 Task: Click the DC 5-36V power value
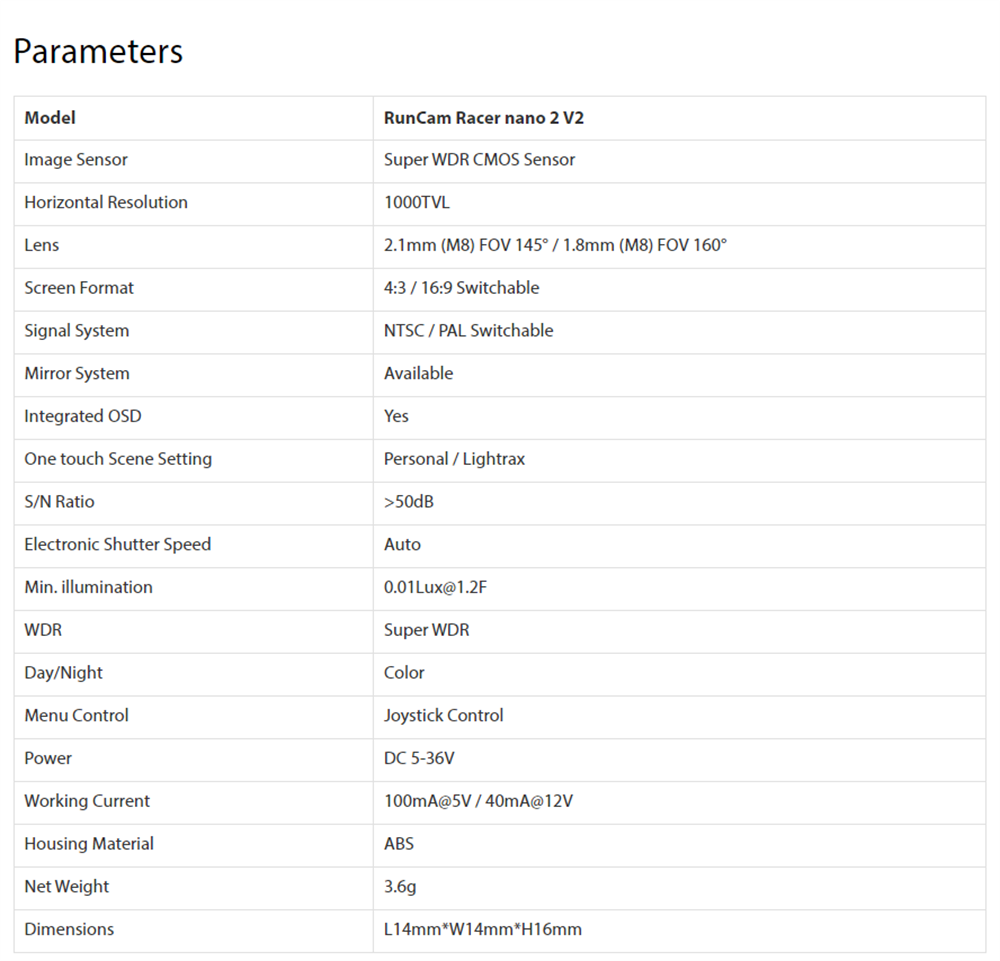419,758
